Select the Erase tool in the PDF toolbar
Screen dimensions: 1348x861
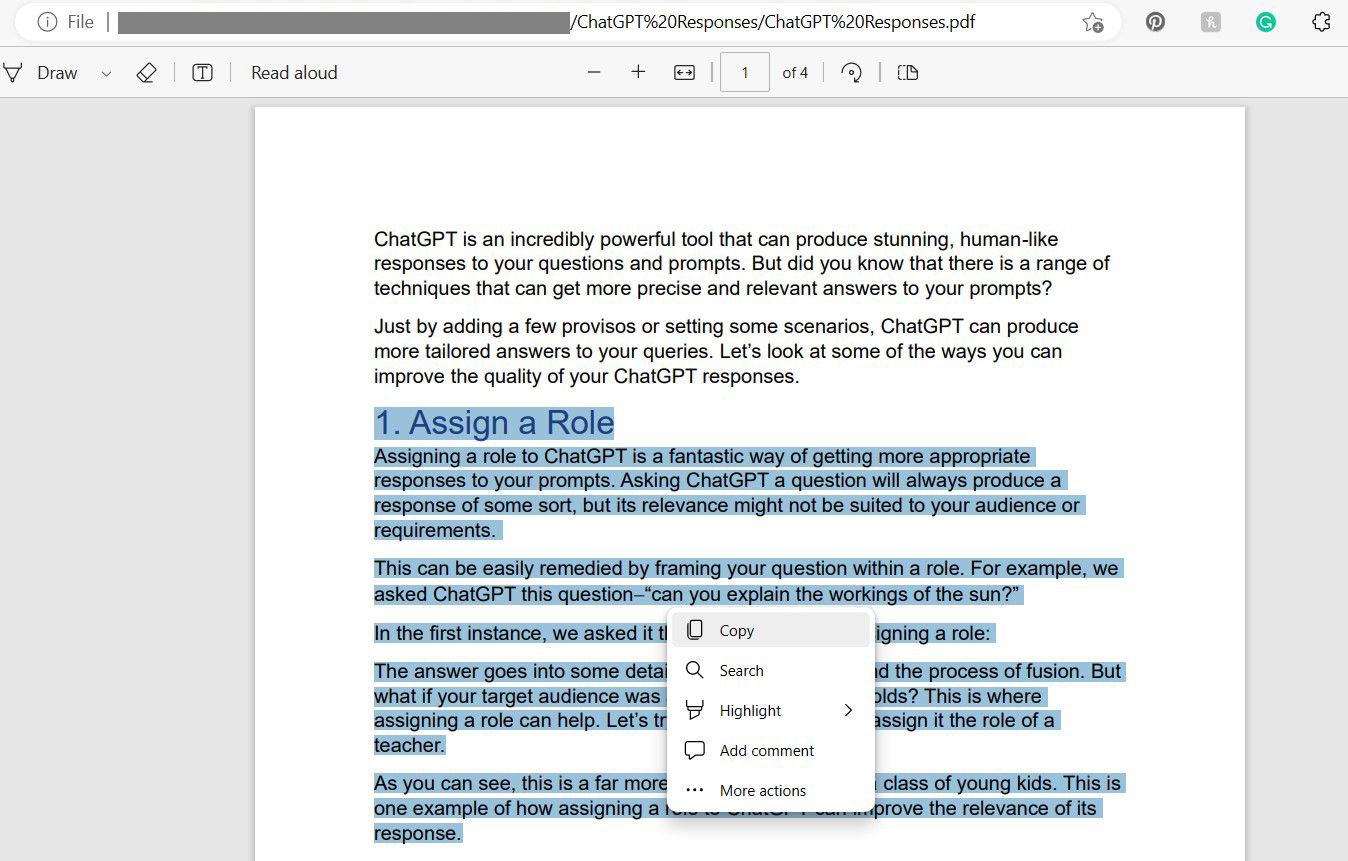[x=146, y=71]
